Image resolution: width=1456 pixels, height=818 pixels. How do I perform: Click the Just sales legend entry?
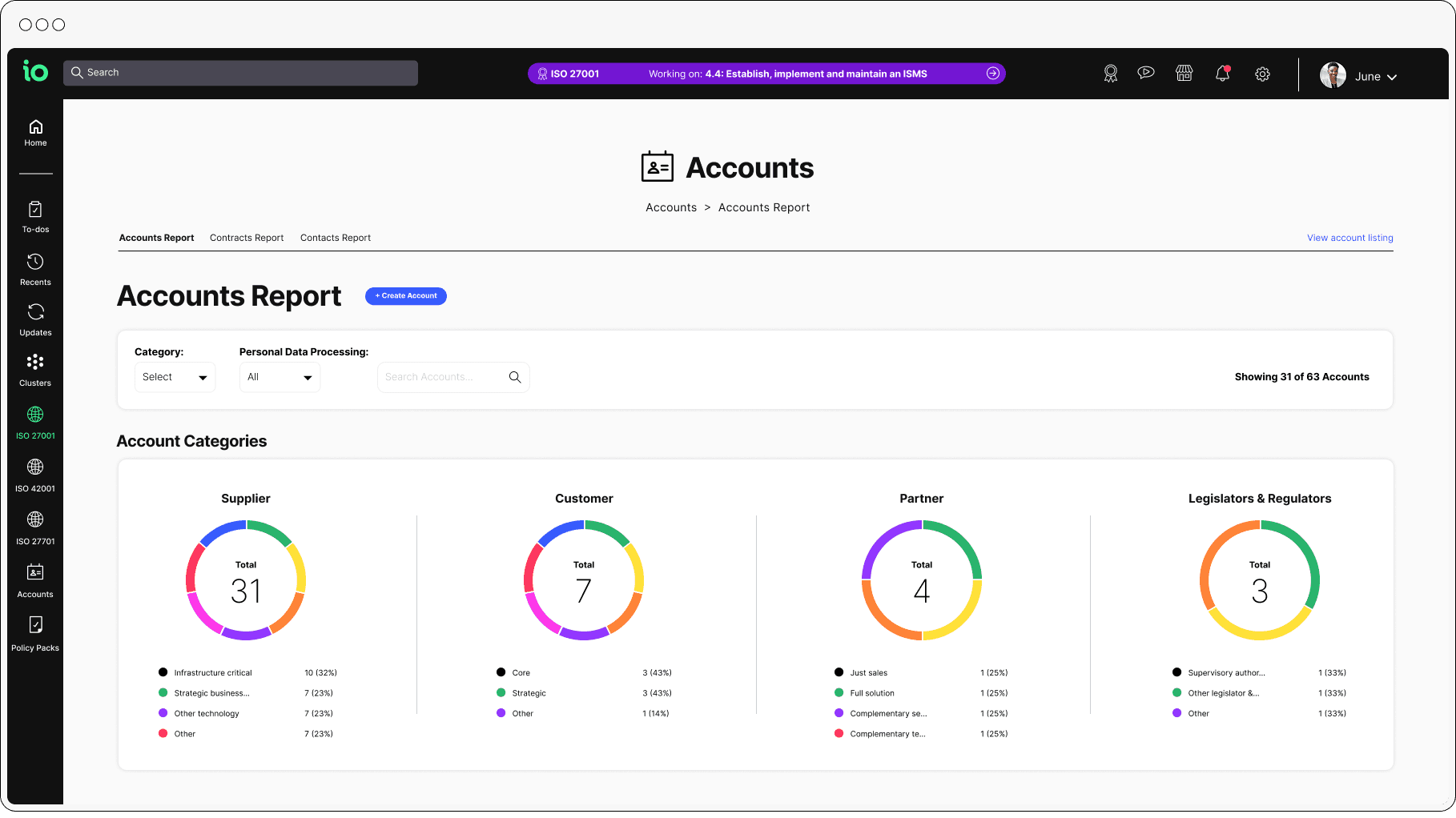[921, 673]
